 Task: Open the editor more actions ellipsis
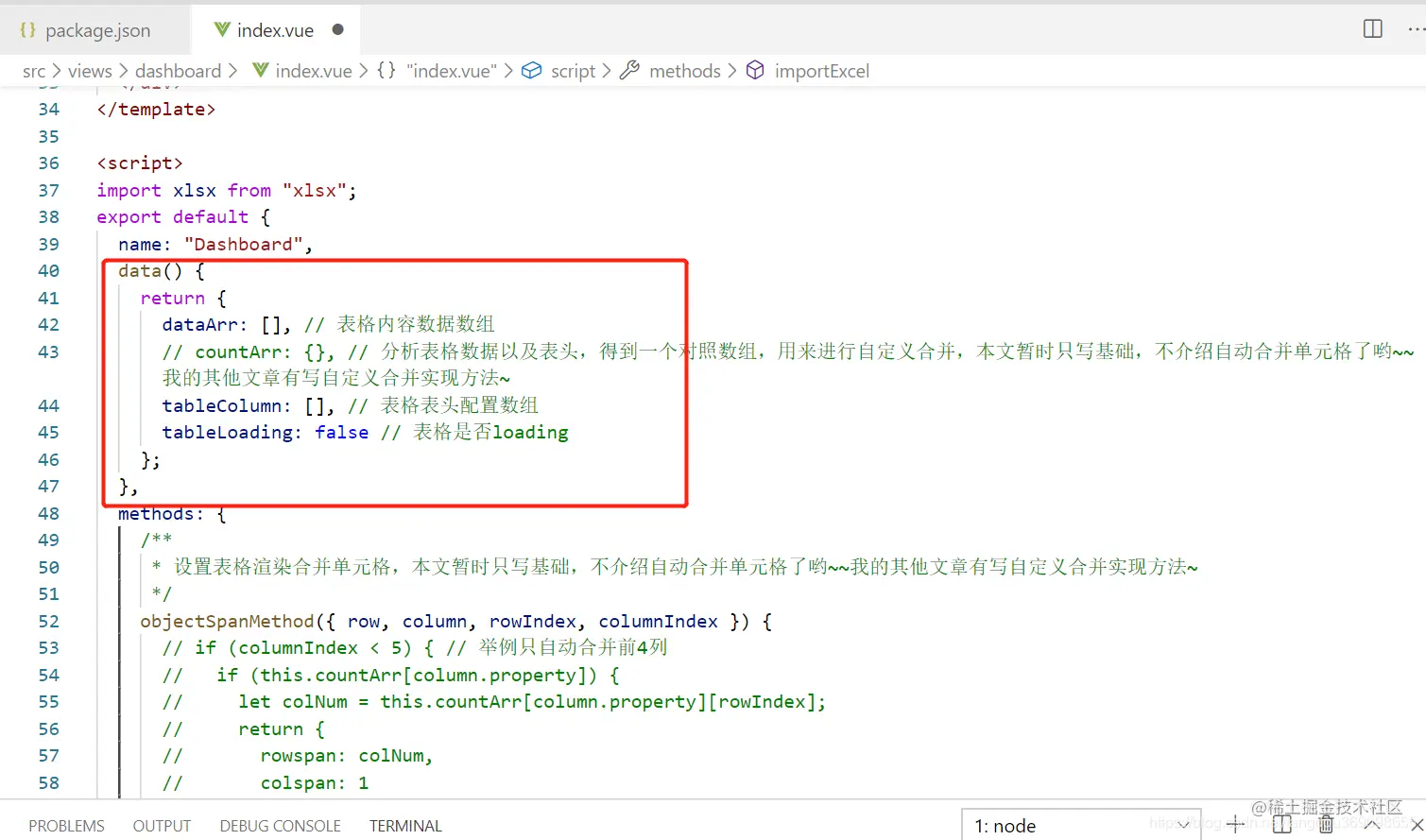coord(1416,29)
